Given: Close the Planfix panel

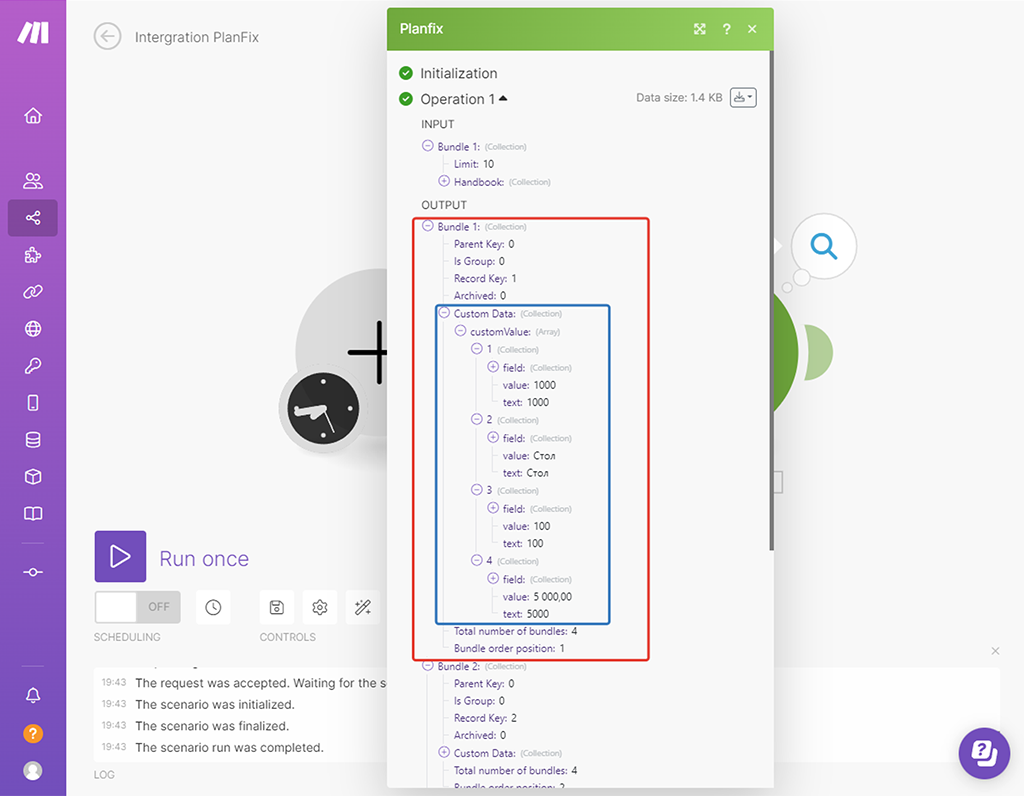Looking at the screenshot, I should (752, 29).
